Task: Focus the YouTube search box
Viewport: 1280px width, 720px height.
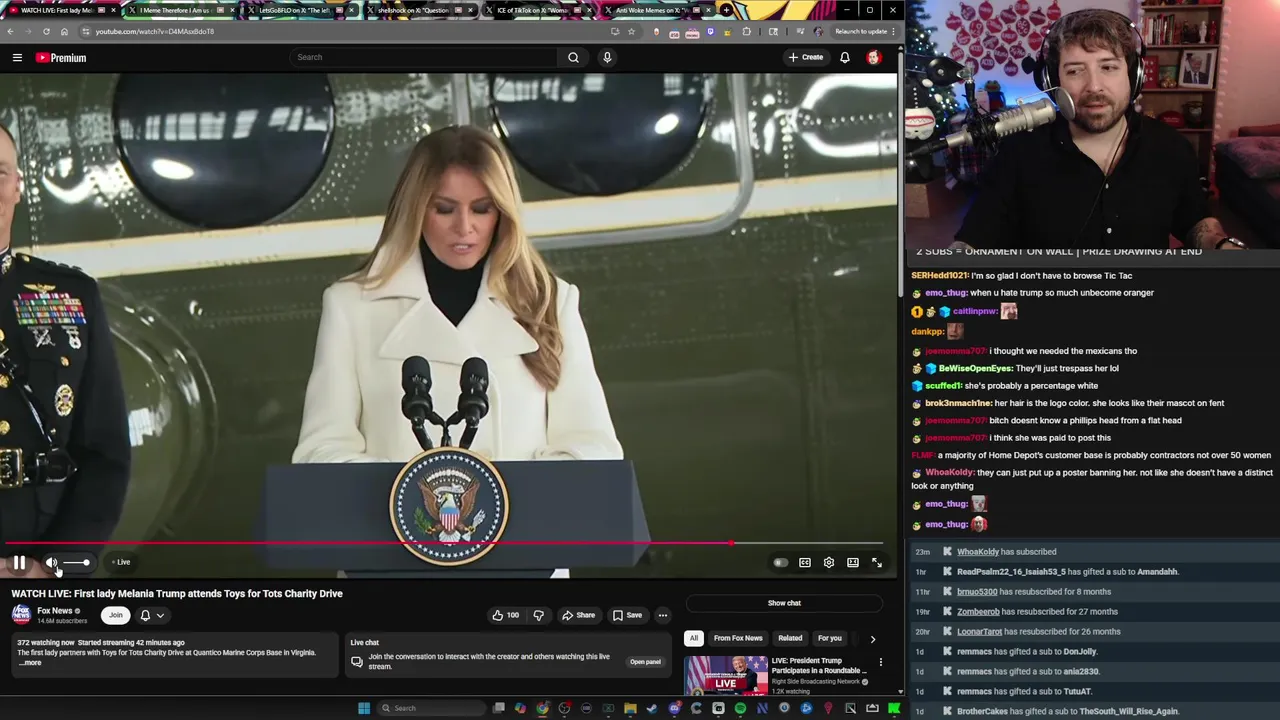Action: tap(424, 57)
